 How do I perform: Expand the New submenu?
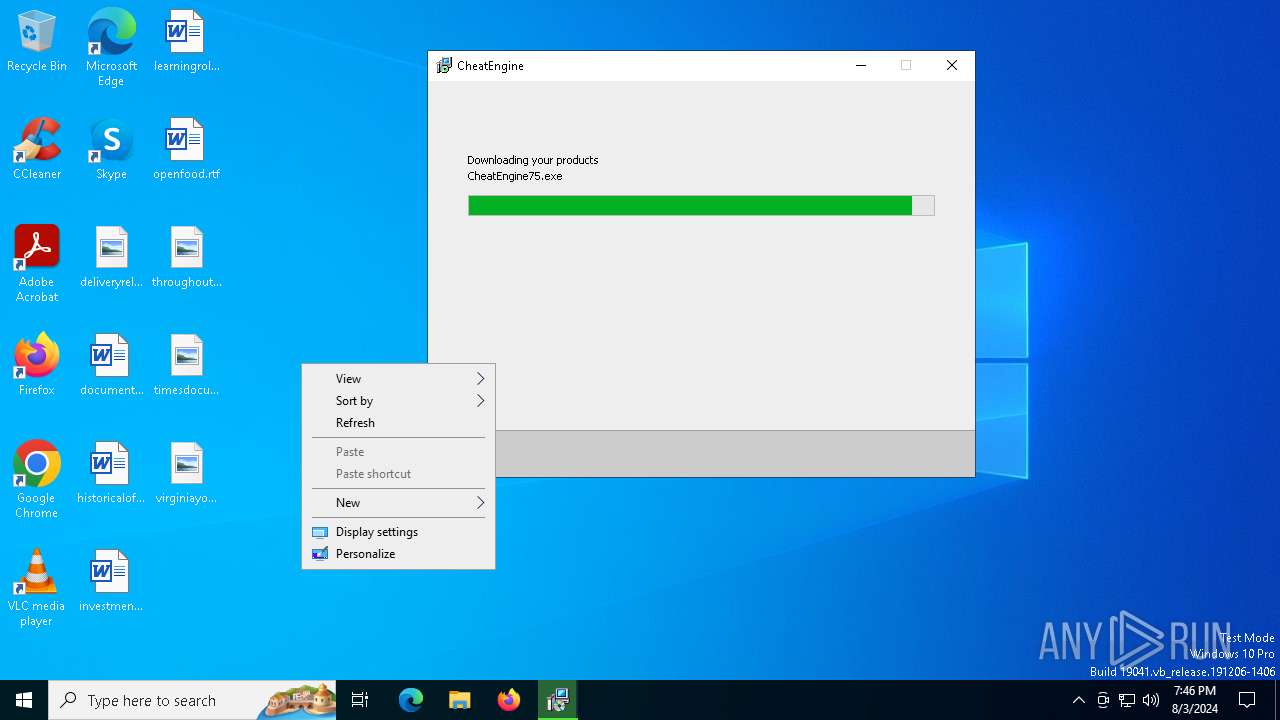[398, 503]
